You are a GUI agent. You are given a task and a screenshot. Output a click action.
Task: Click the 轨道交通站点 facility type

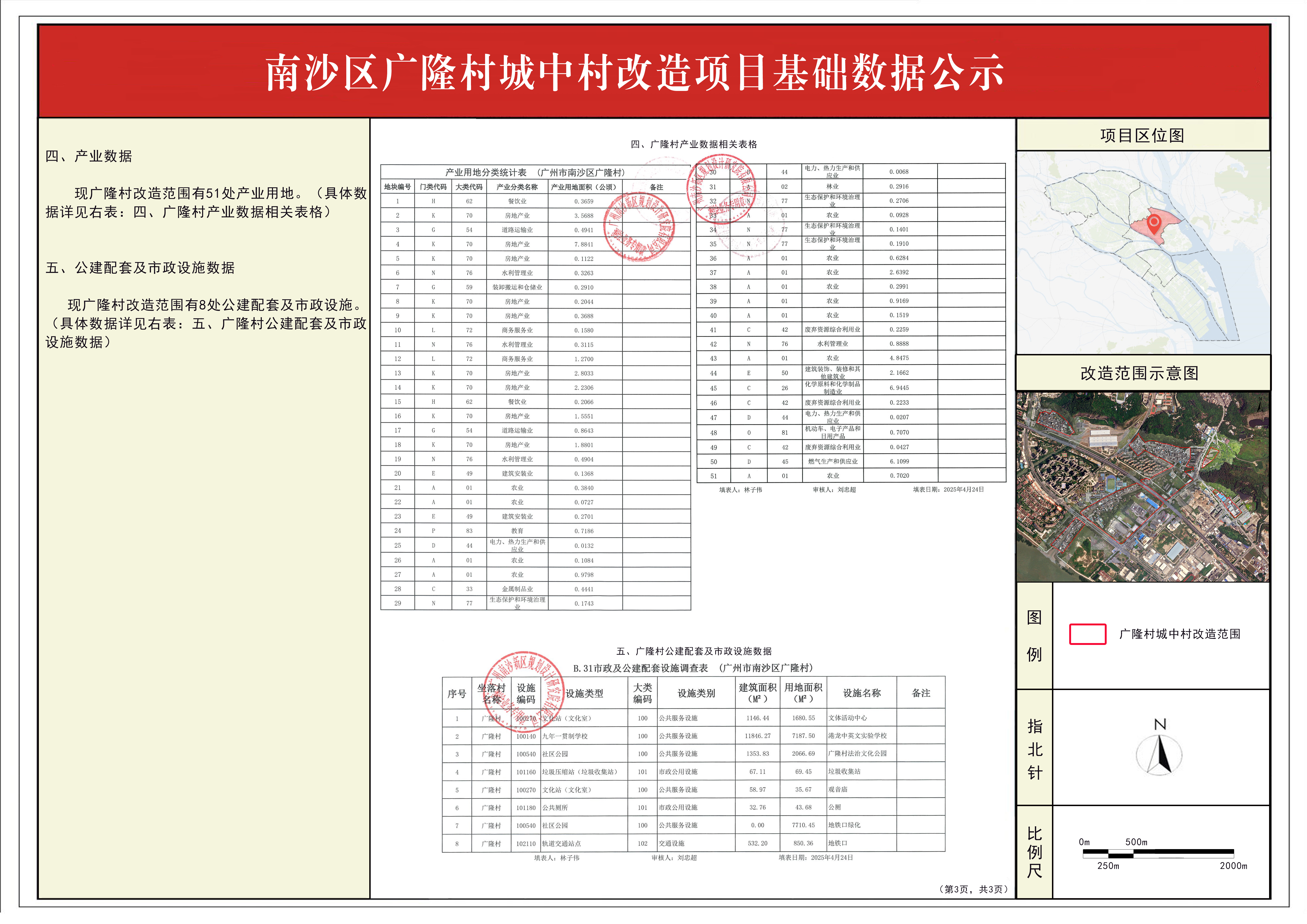pyautogui.click(x=561, y=844)
